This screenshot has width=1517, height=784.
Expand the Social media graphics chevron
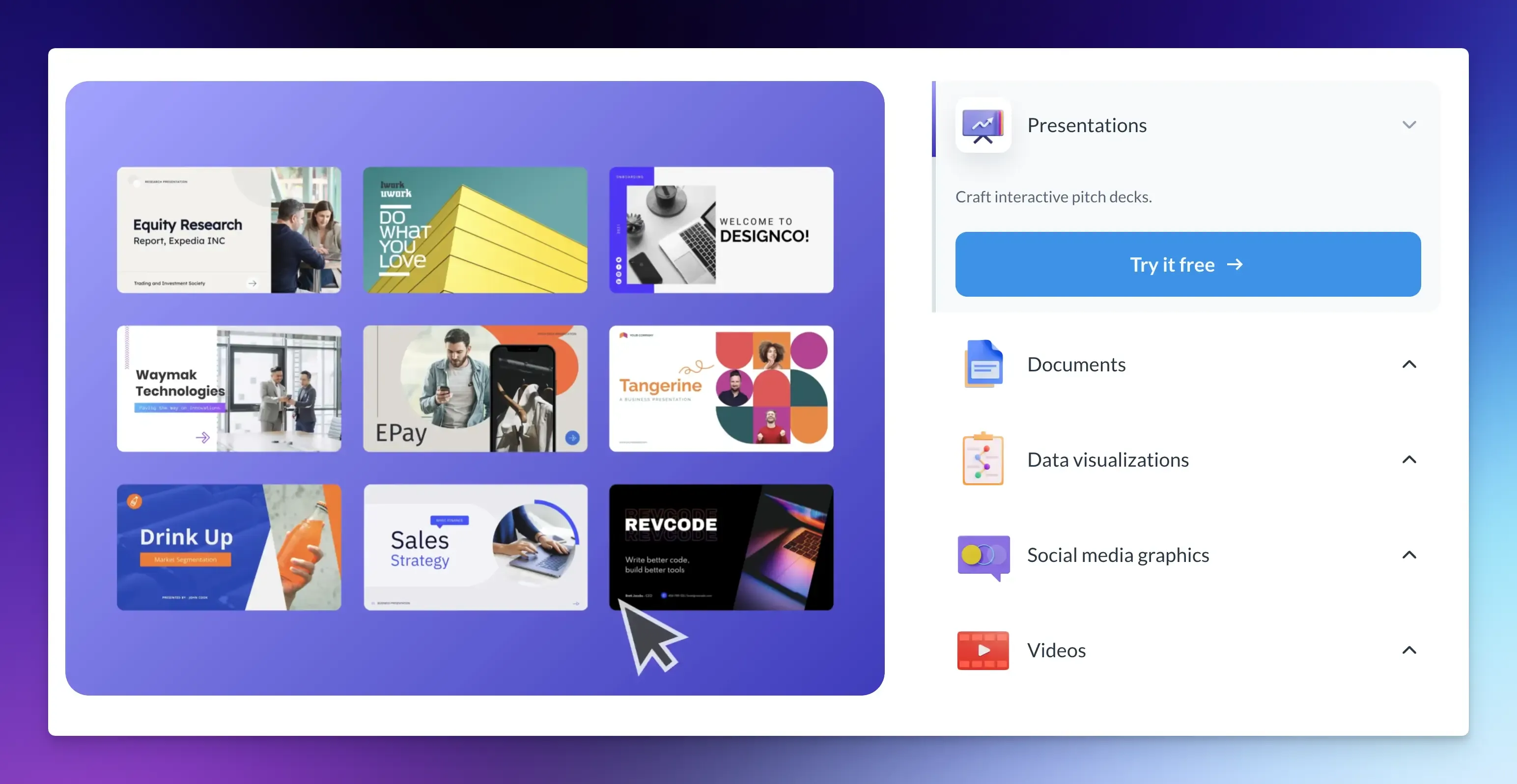[1408, 555]
